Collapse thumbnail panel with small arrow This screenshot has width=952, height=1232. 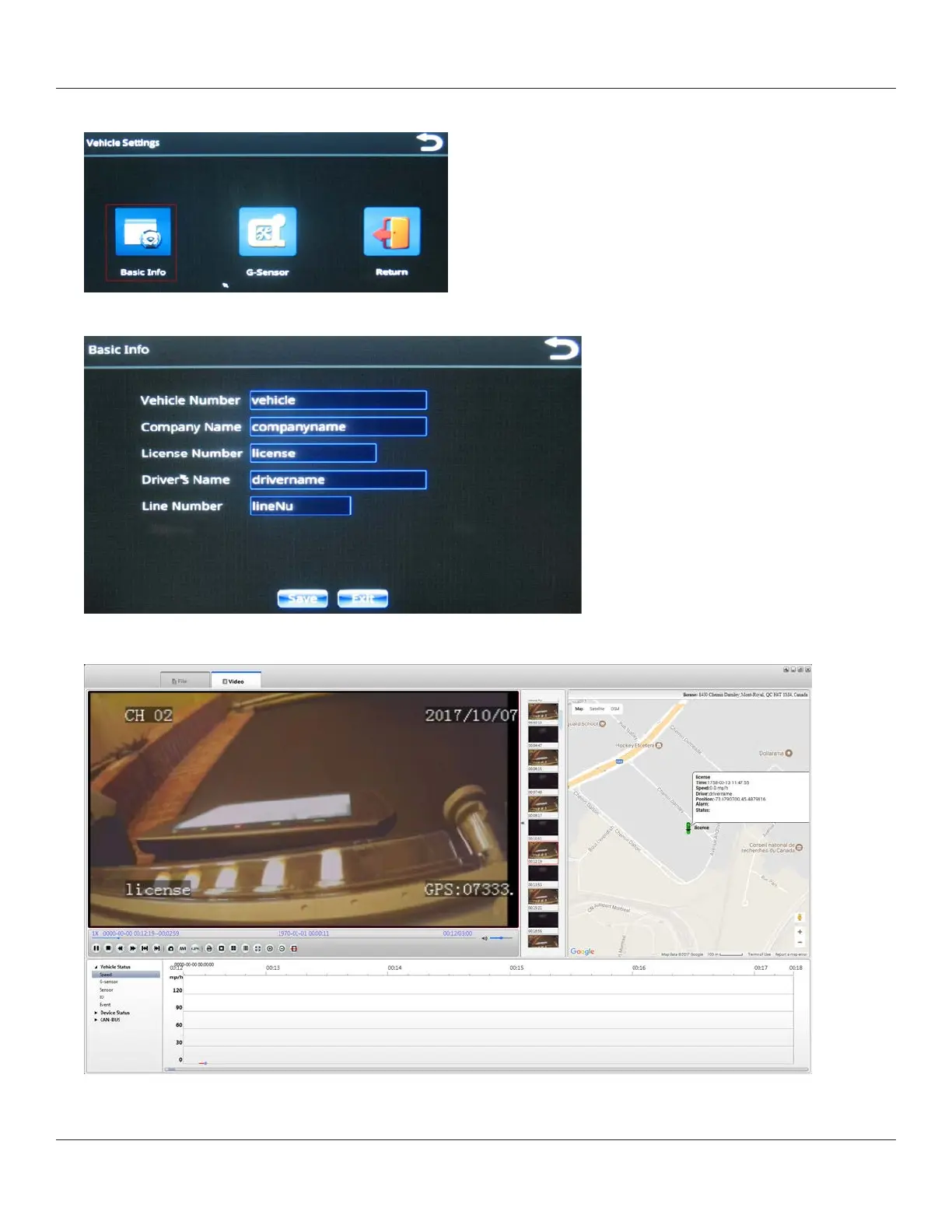[523, 823]
